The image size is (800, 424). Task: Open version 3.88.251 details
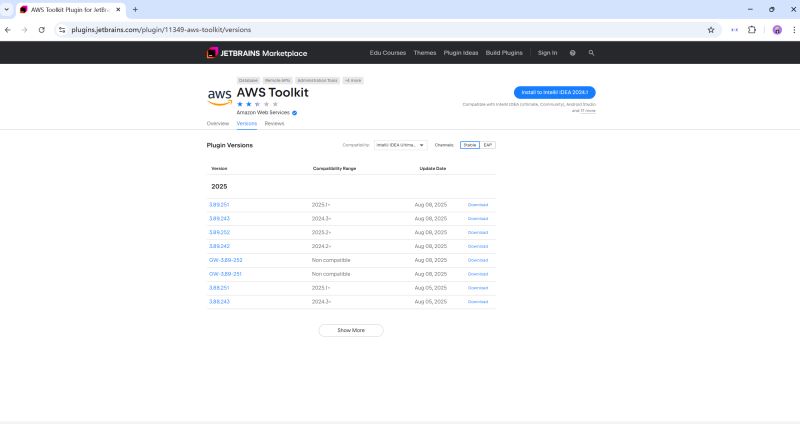(219, 288)
